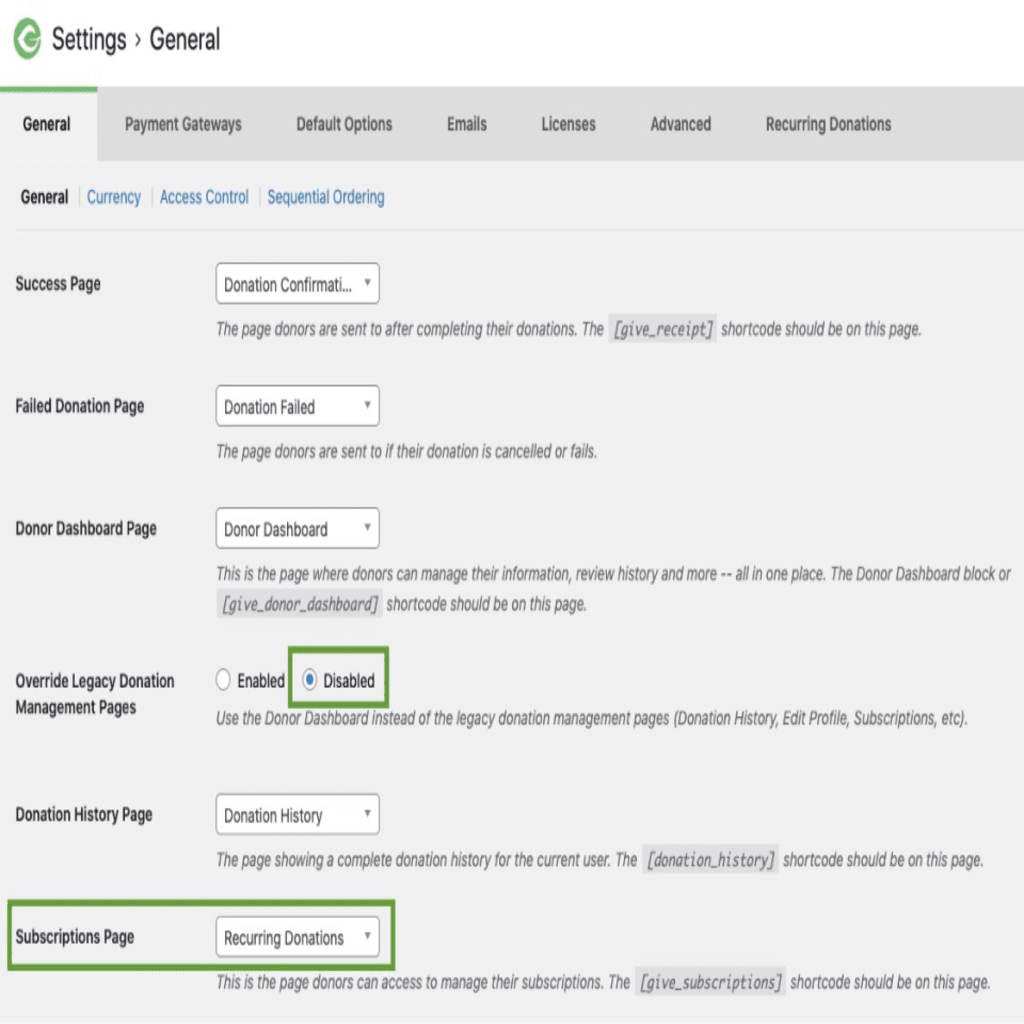Click the Subscriptions Page label

click(74, 936)
